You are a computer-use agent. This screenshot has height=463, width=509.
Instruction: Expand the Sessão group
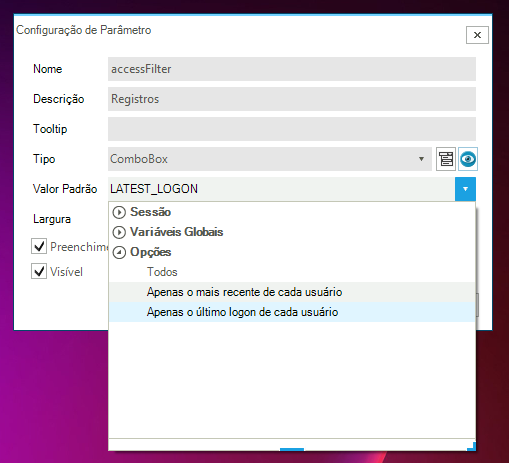[119, 212]
